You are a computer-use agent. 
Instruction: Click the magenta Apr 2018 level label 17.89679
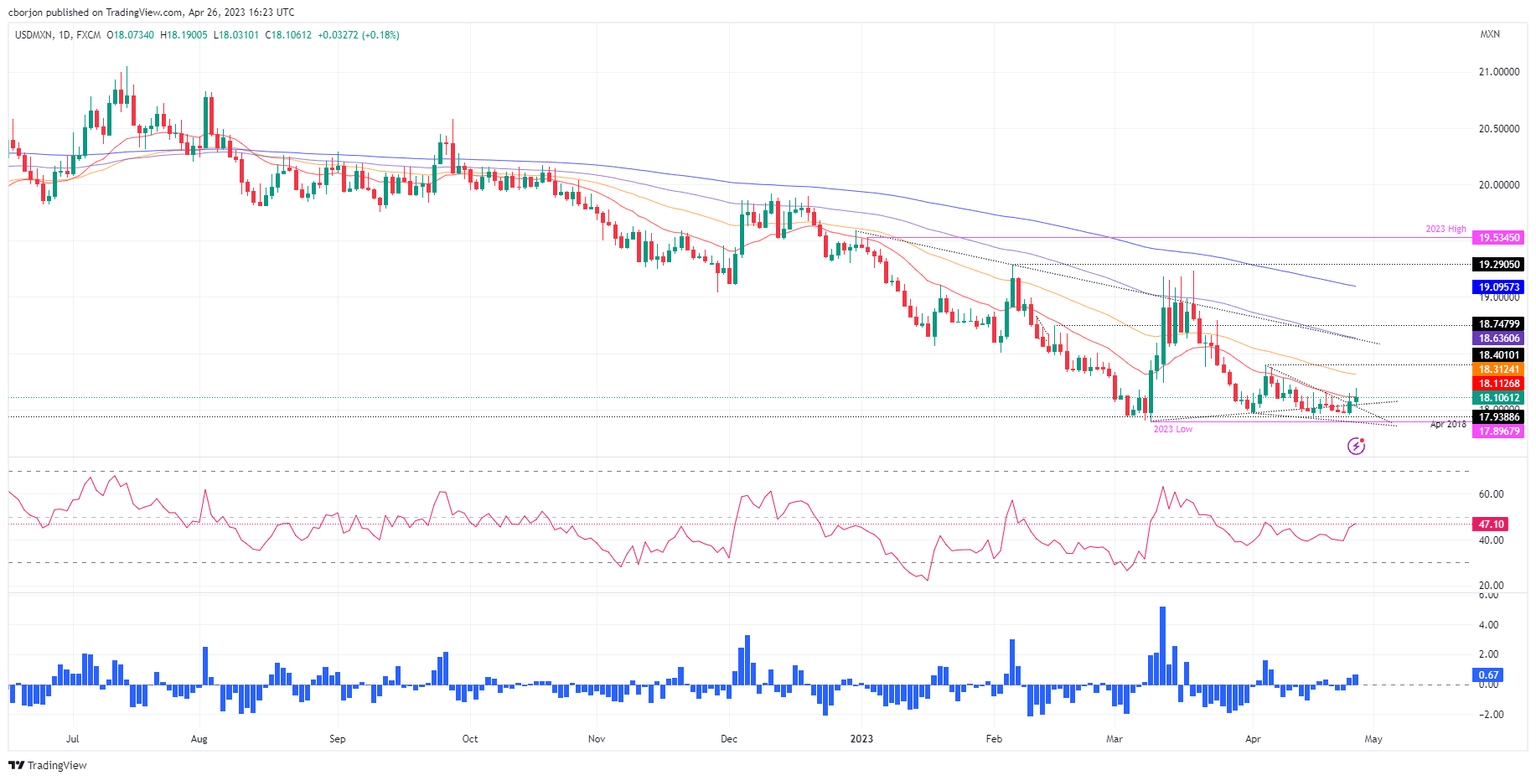point(1497,431)
